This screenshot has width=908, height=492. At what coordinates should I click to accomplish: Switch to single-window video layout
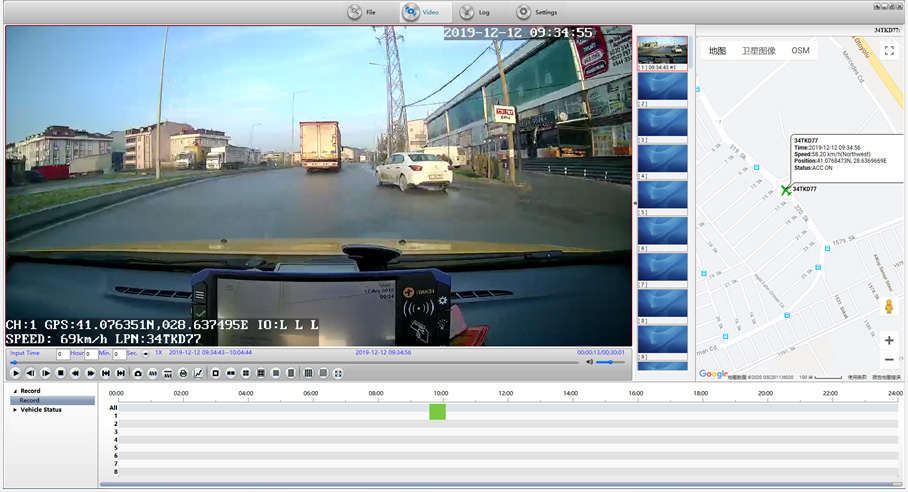tap(215, 373)
